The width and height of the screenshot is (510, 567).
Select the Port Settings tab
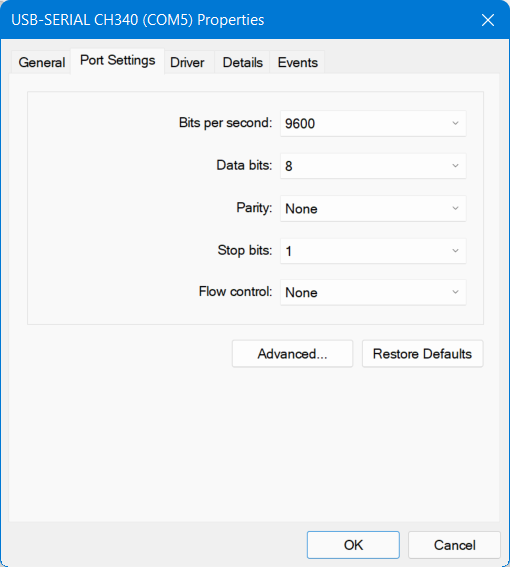click(x=118, y=61)
